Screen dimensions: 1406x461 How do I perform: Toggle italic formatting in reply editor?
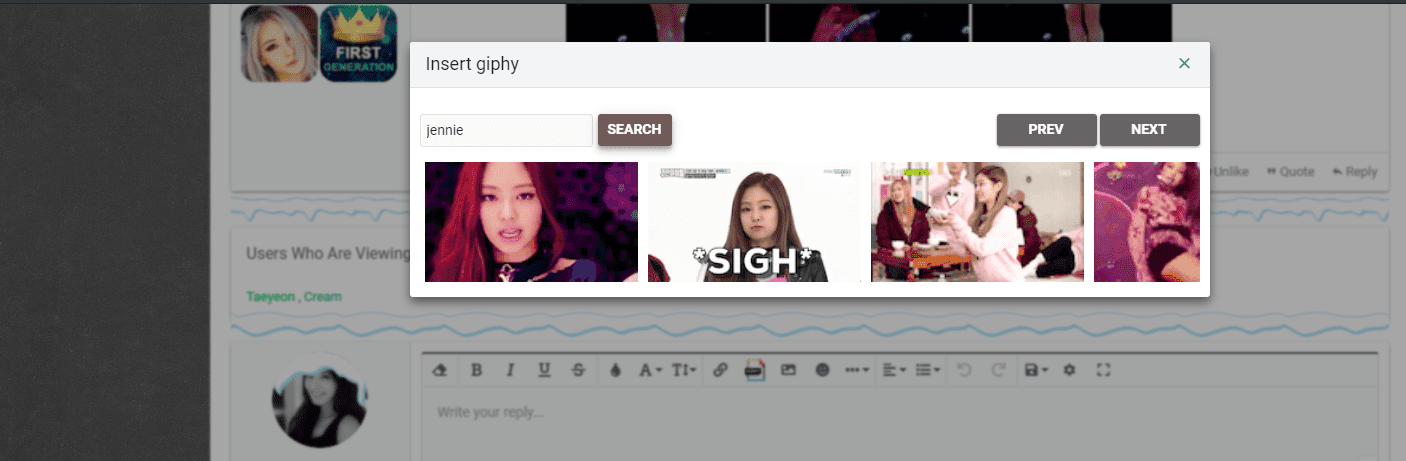point(510,370)
